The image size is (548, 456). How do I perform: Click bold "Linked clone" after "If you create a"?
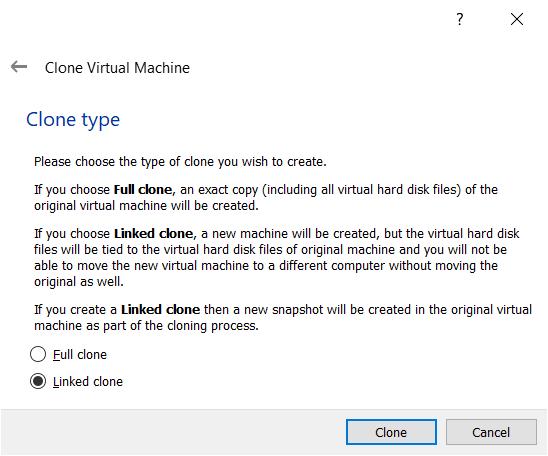(160, 310)
